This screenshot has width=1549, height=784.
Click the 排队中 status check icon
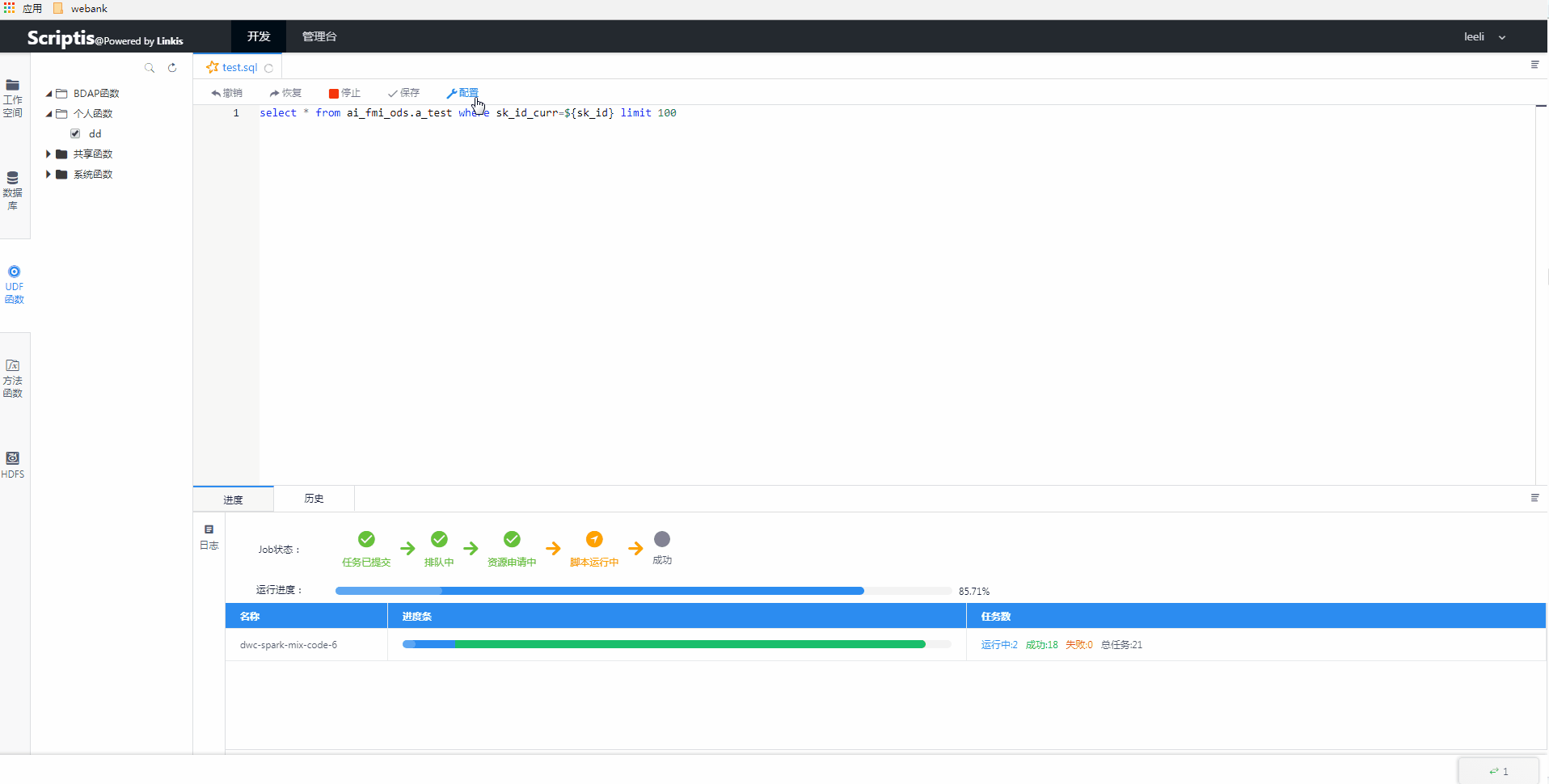(439, 539)
